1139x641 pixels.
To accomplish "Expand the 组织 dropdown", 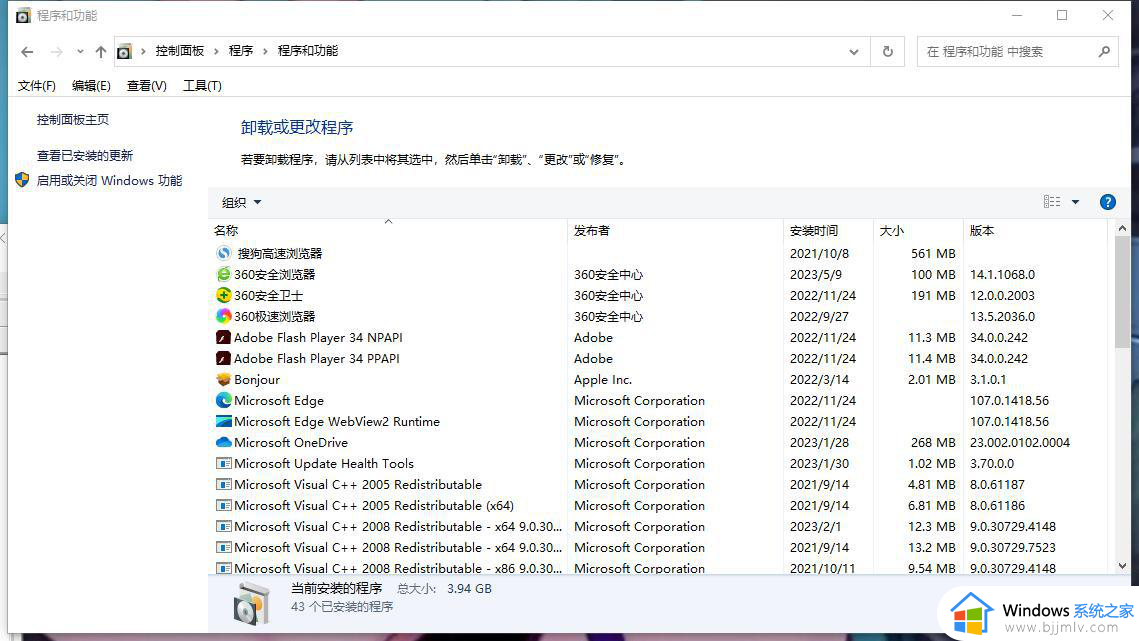I will coord(241,203).
